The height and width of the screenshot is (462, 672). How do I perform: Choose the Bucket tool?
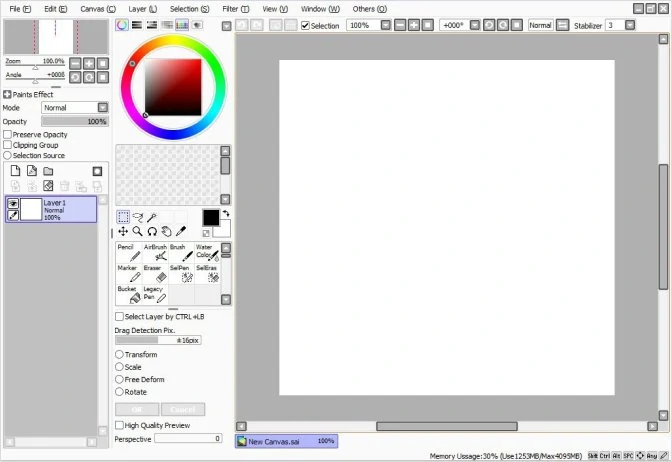tap(129, 294)
